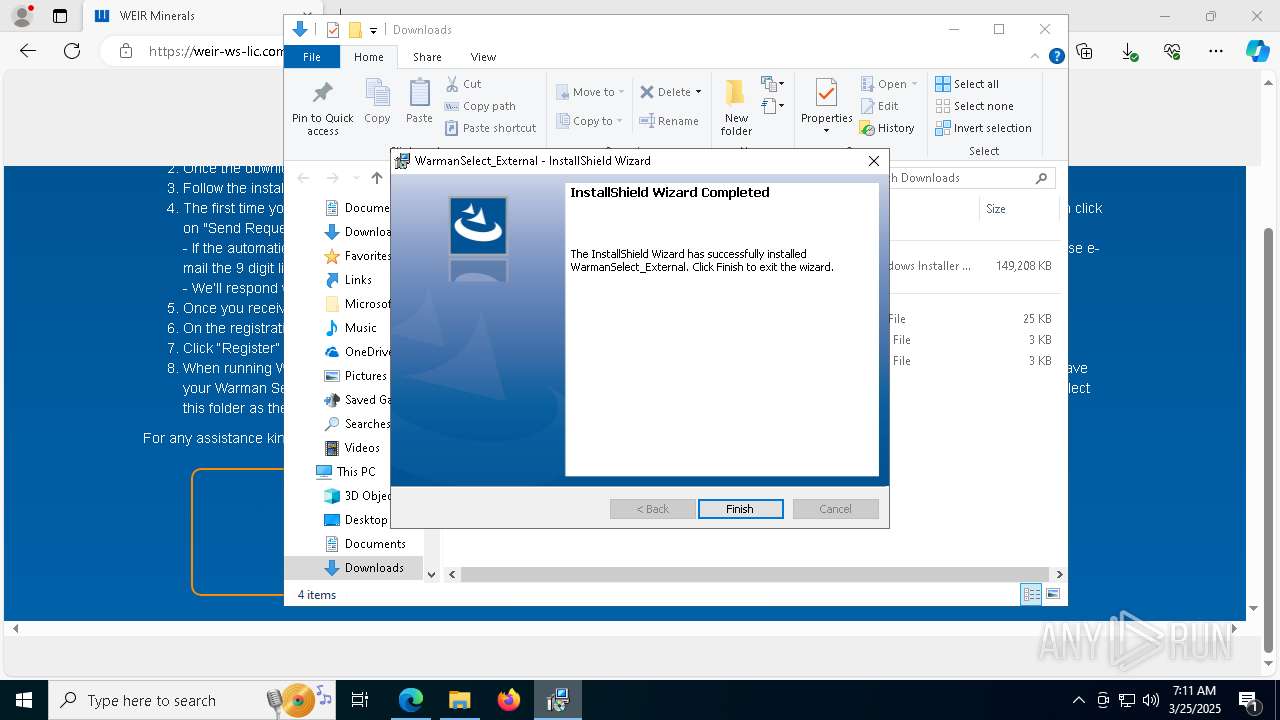Click the Edge browser refresh icon

pyautogui.click(x=72, y=51)
